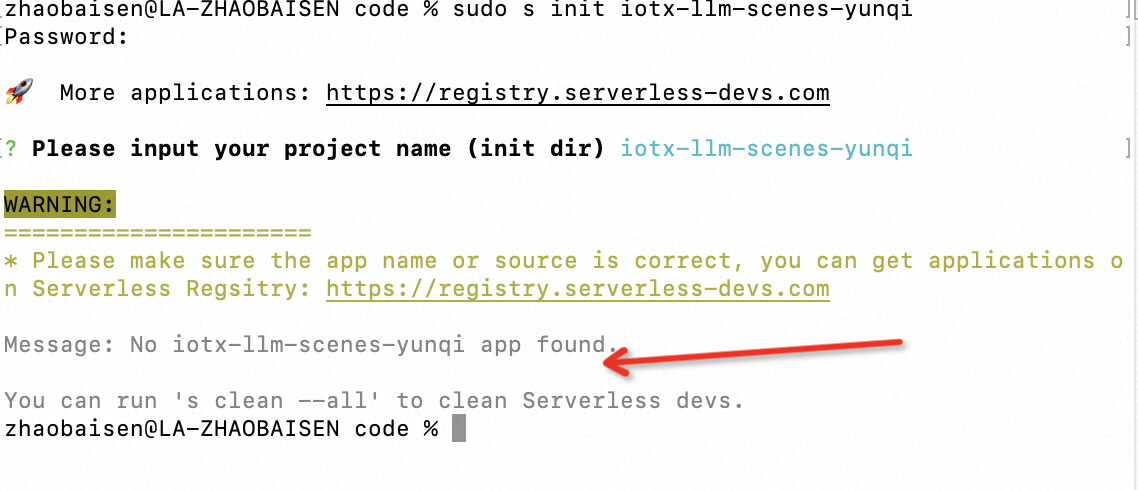The height and width of the screenshot is (490, 1138).
Task: Click the rocket emoji before More applications
Action: (20, 93)
